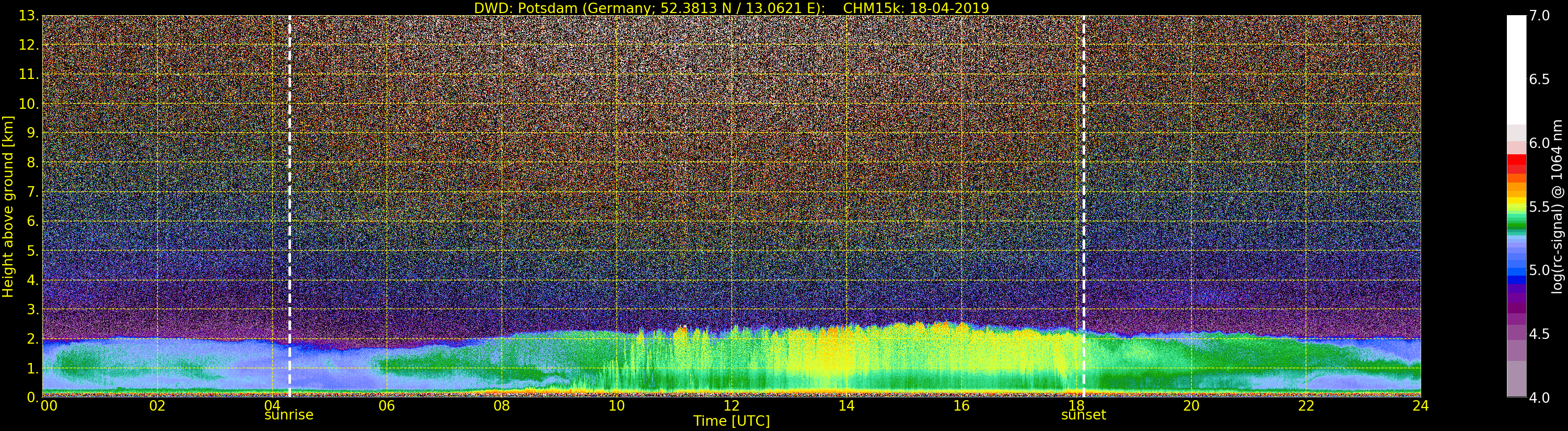Click the height axis tick label '5.'

pos(33,251)
